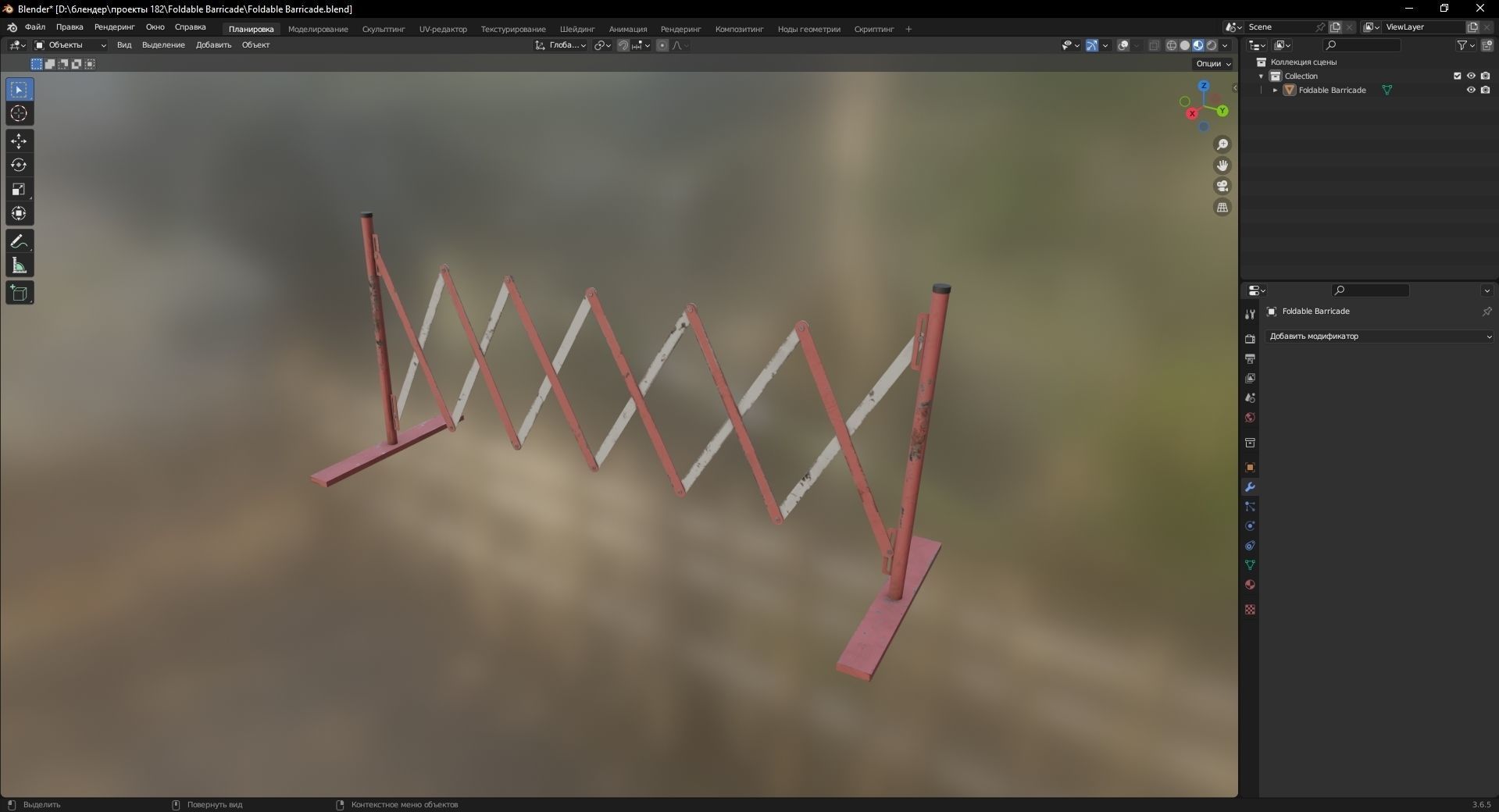Open 'Добавить модификатор' dropdown

pos(1379,337)
